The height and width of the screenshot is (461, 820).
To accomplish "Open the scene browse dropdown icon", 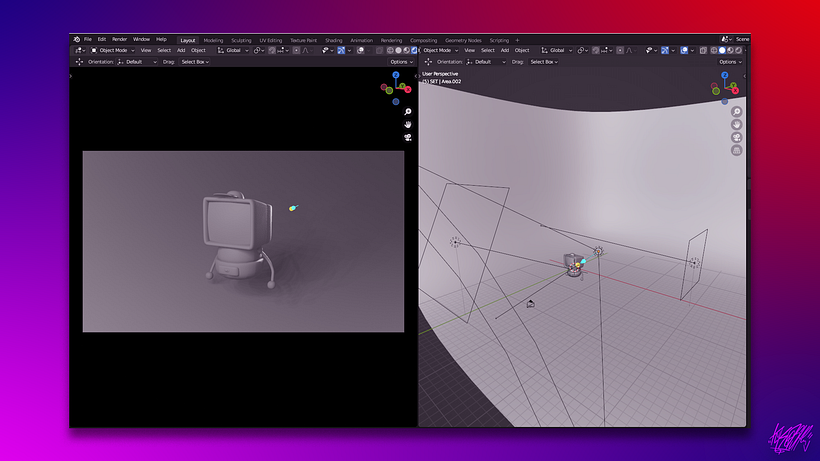I will coord(726,39).
